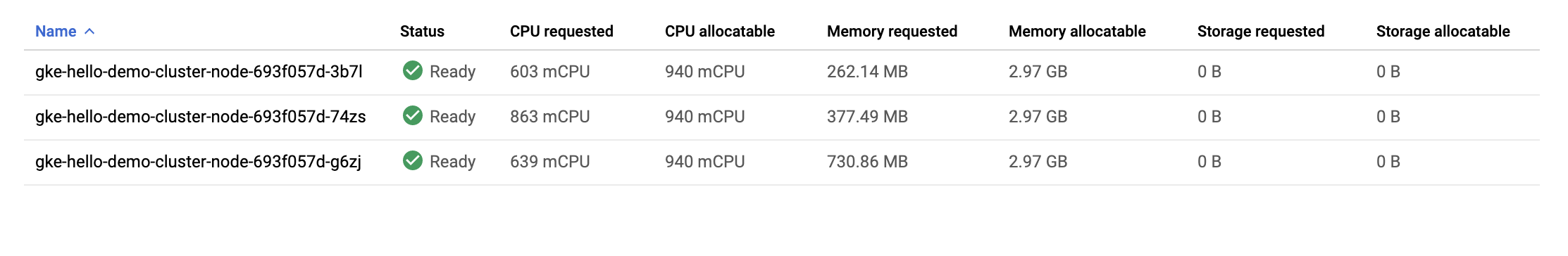Open node gke-hello-demo-cluster-node-693f057d-g6zj
This screenshot has height=256, width=1568.
198,162
